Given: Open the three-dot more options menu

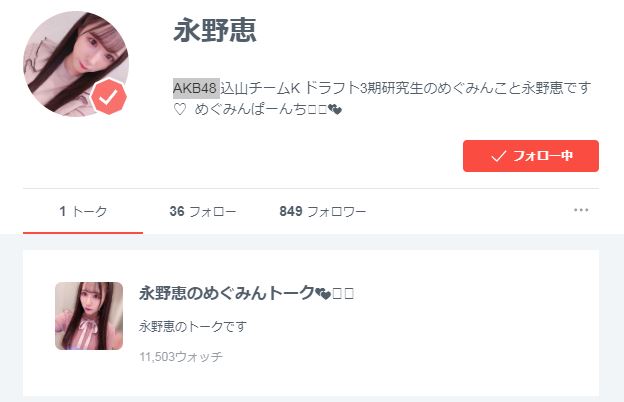Looking at the screenshot, I should click(x=581, y=210).
